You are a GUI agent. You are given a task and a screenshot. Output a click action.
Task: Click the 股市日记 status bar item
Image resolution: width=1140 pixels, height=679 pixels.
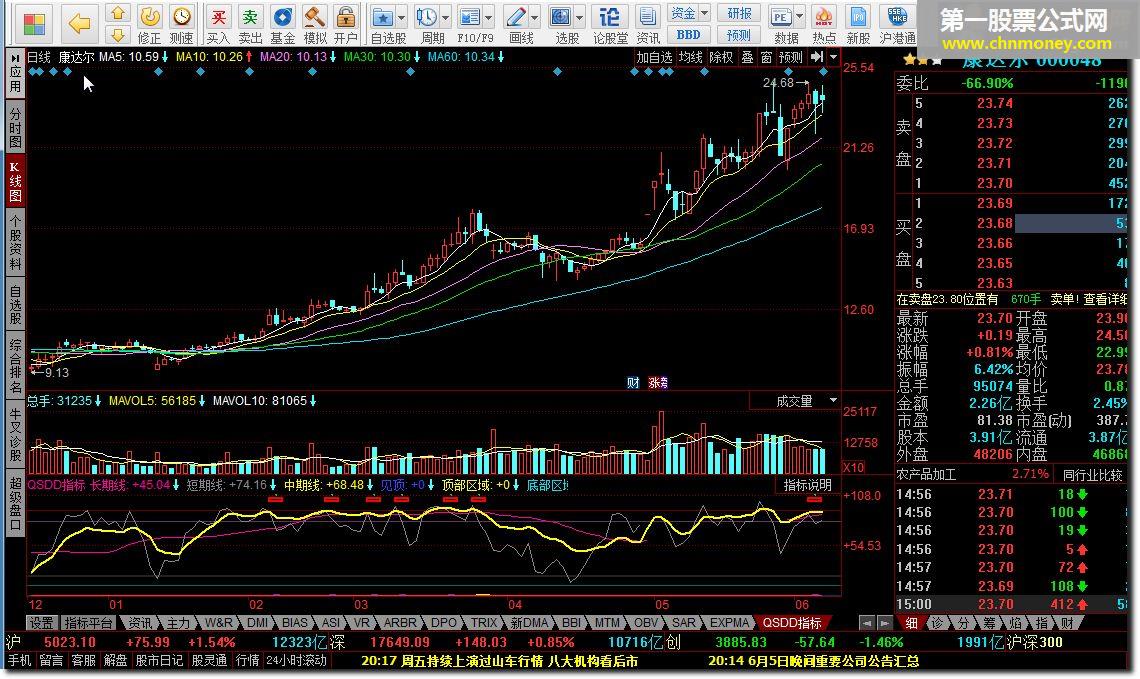pos(159,661)
